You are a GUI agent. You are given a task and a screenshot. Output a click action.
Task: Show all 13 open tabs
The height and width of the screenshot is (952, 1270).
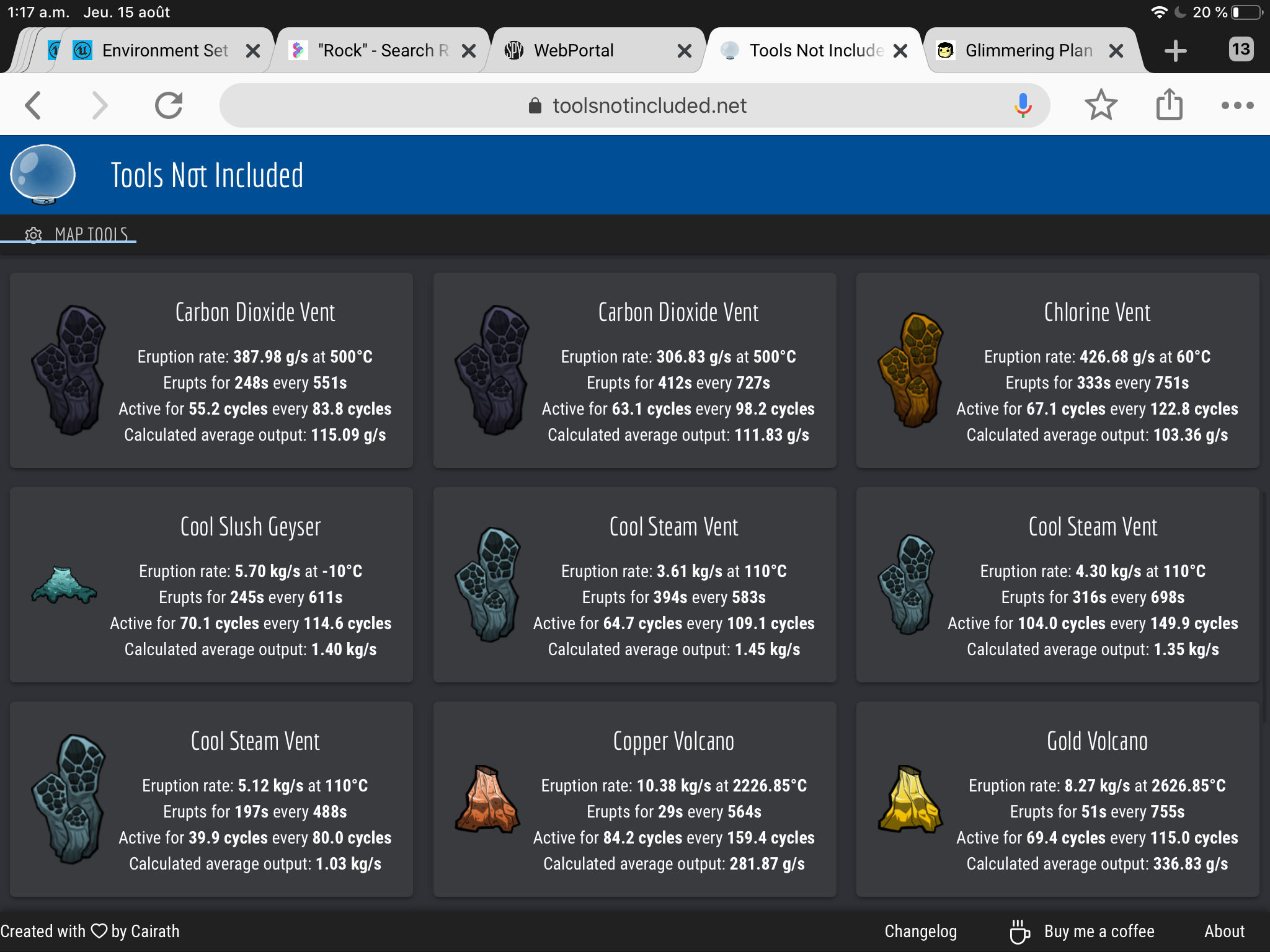[x=1240, y=50]
